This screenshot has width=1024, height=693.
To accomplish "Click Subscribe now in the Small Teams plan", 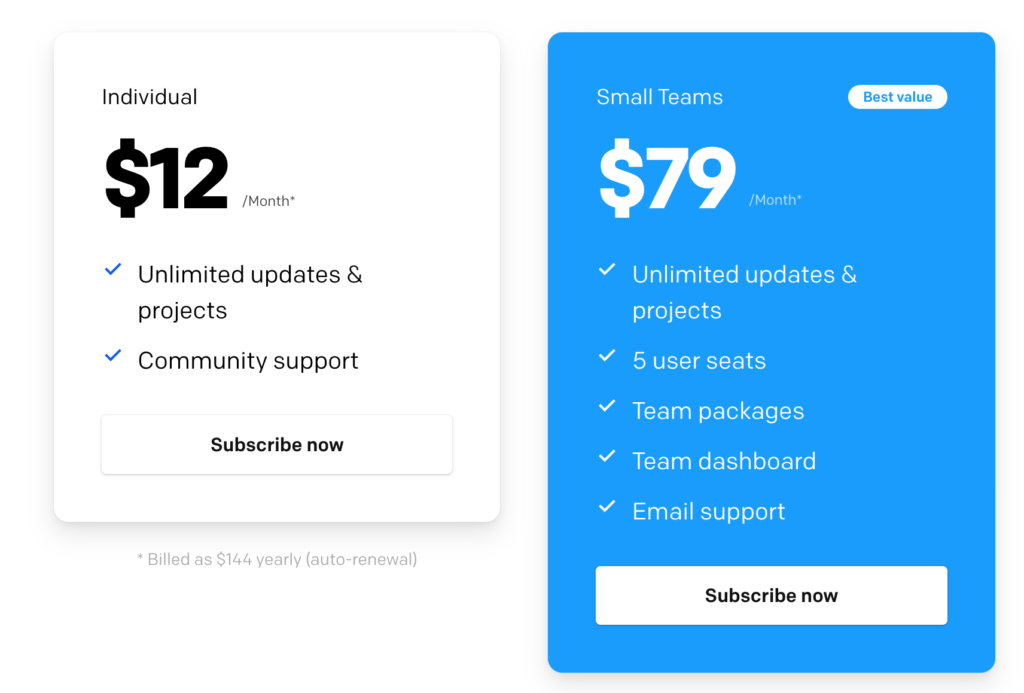I will [771, 596].
